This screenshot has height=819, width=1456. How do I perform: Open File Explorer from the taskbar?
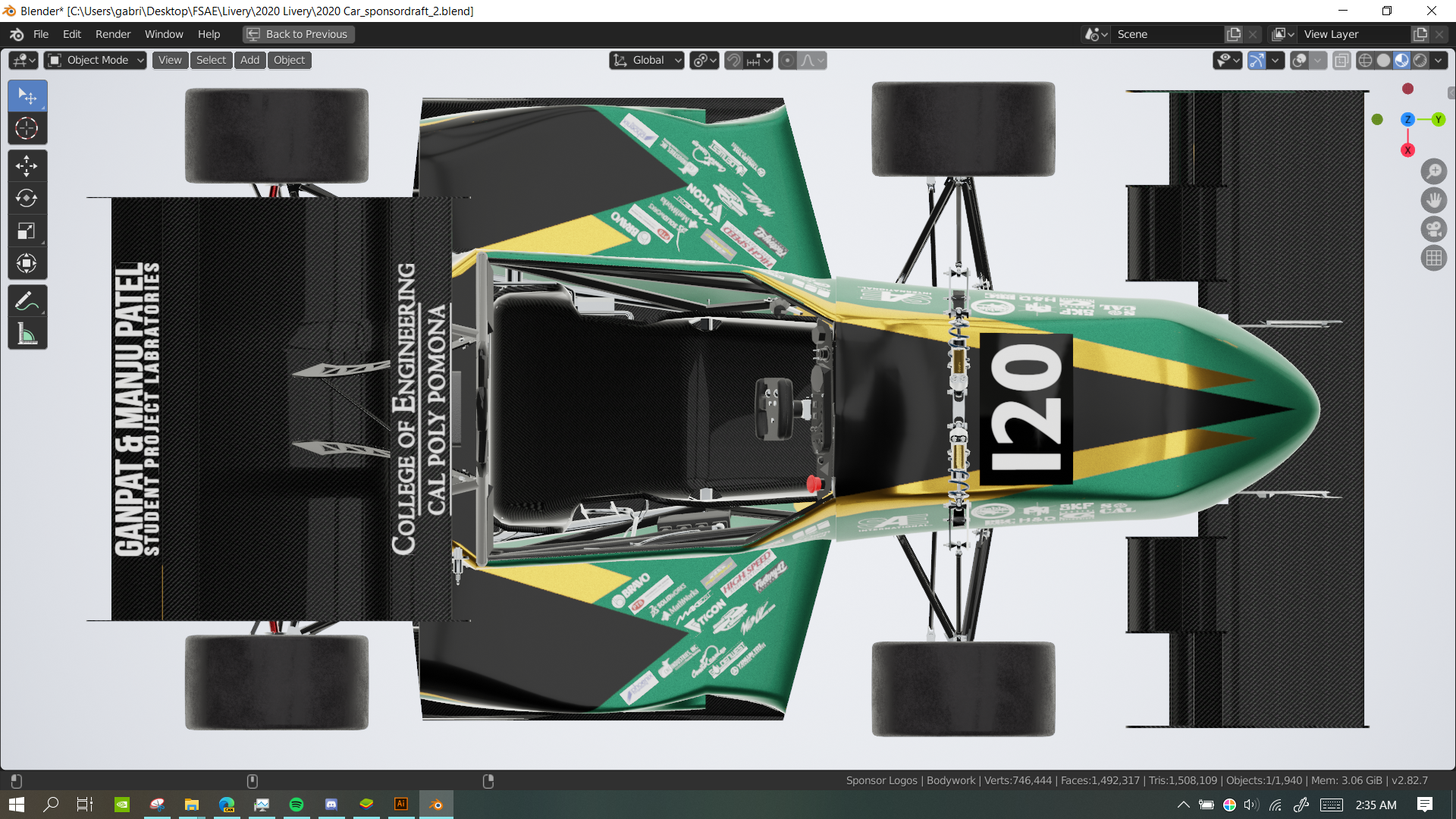[192, 805]
